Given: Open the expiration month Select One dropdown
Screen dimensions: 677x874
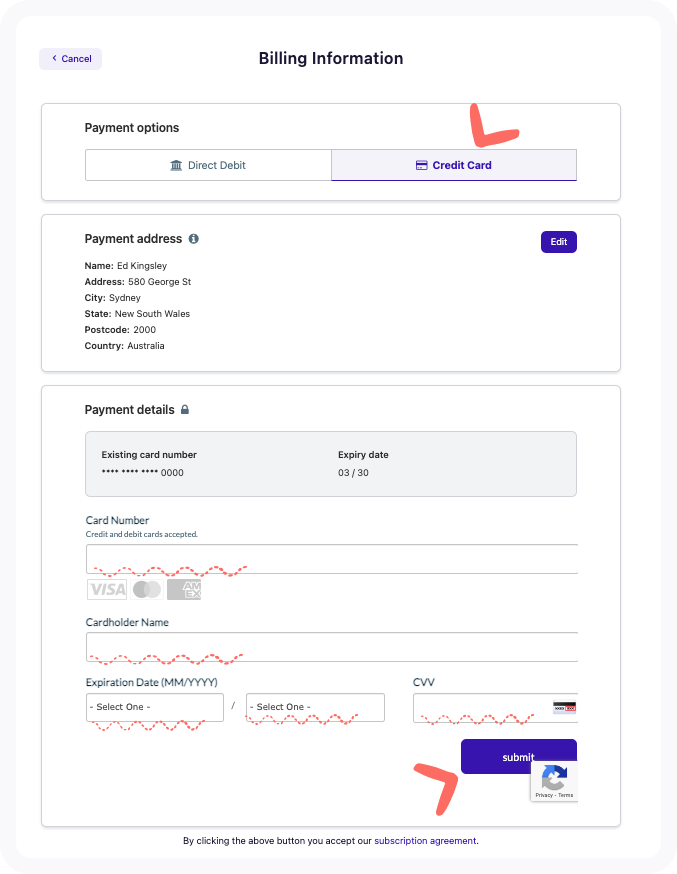Looking at the screenshot, I should pos(154,707).
